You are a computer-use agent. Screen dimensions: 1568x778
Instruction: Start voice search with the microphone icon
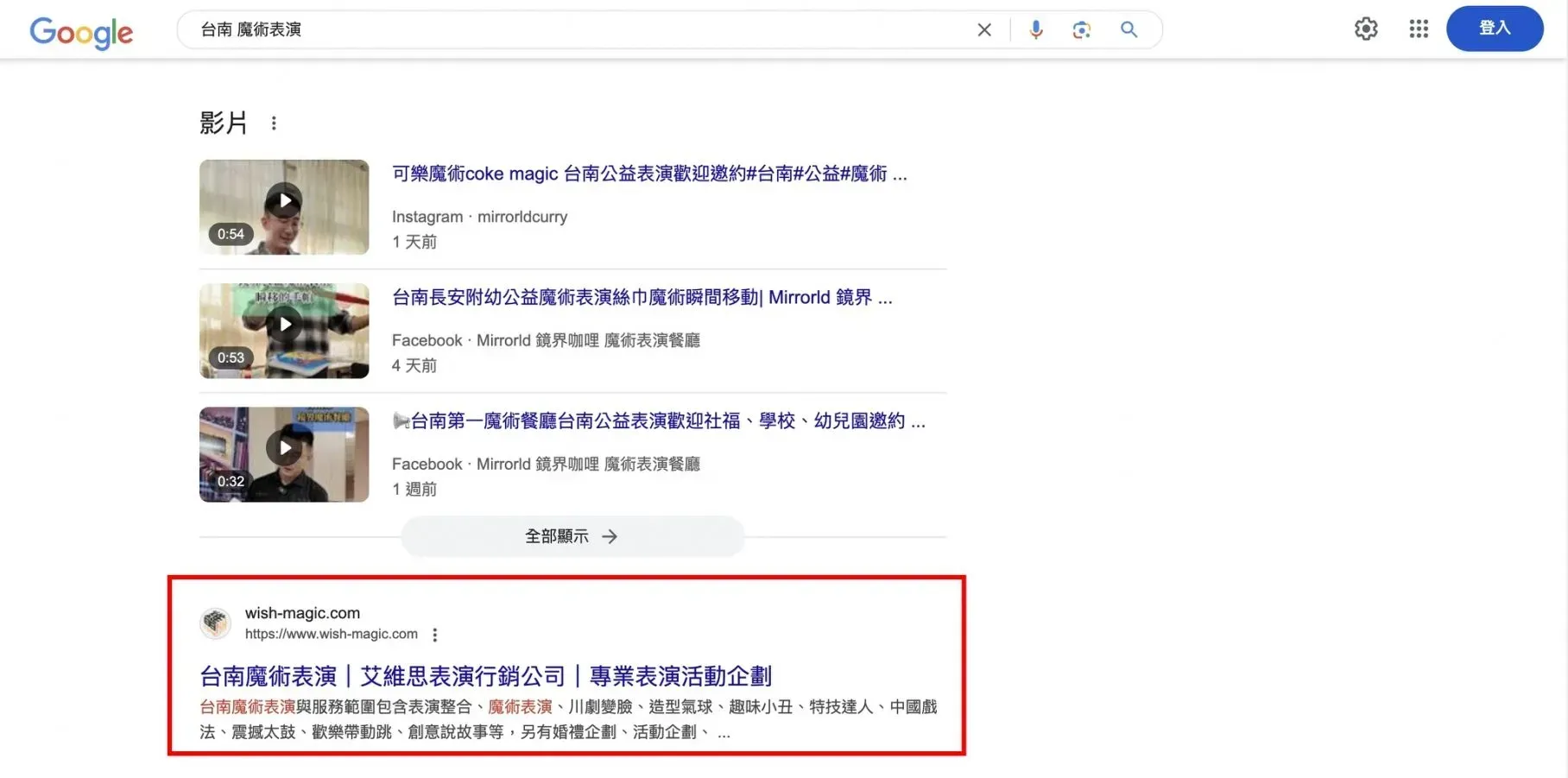pyautogui.click(x=1036, y=30)
